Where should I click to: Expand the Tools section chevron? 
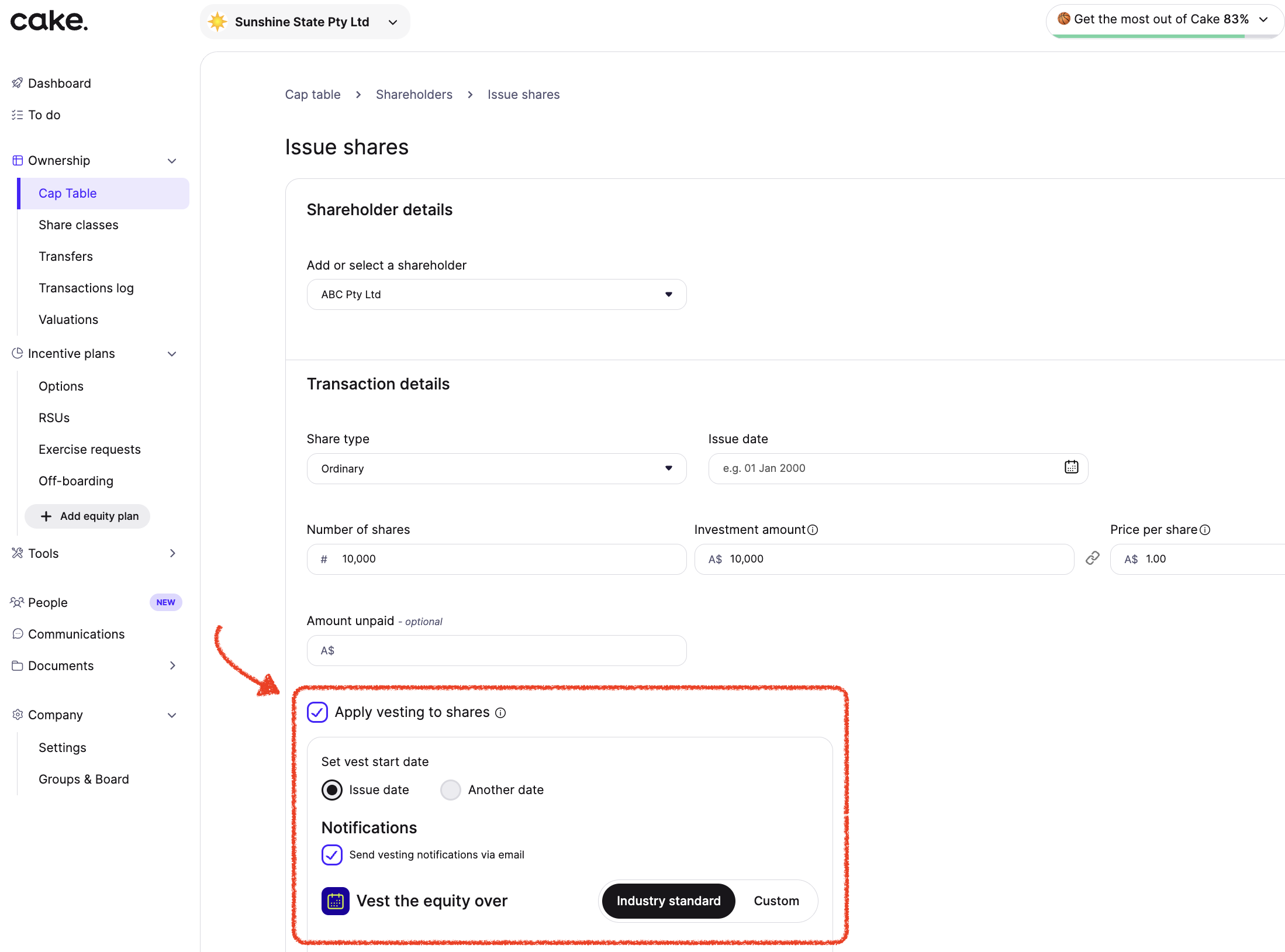172,553
